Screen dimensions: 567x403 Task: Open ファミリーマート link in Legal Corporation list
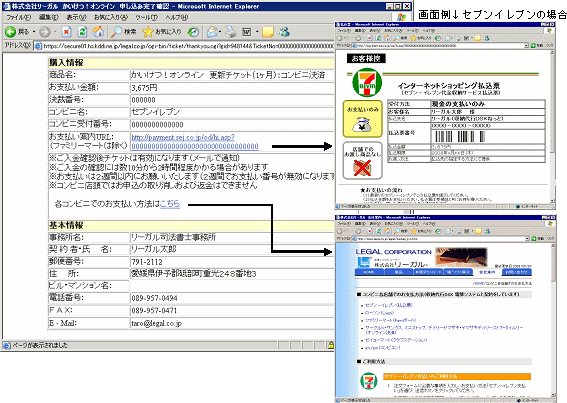[391, 320]
